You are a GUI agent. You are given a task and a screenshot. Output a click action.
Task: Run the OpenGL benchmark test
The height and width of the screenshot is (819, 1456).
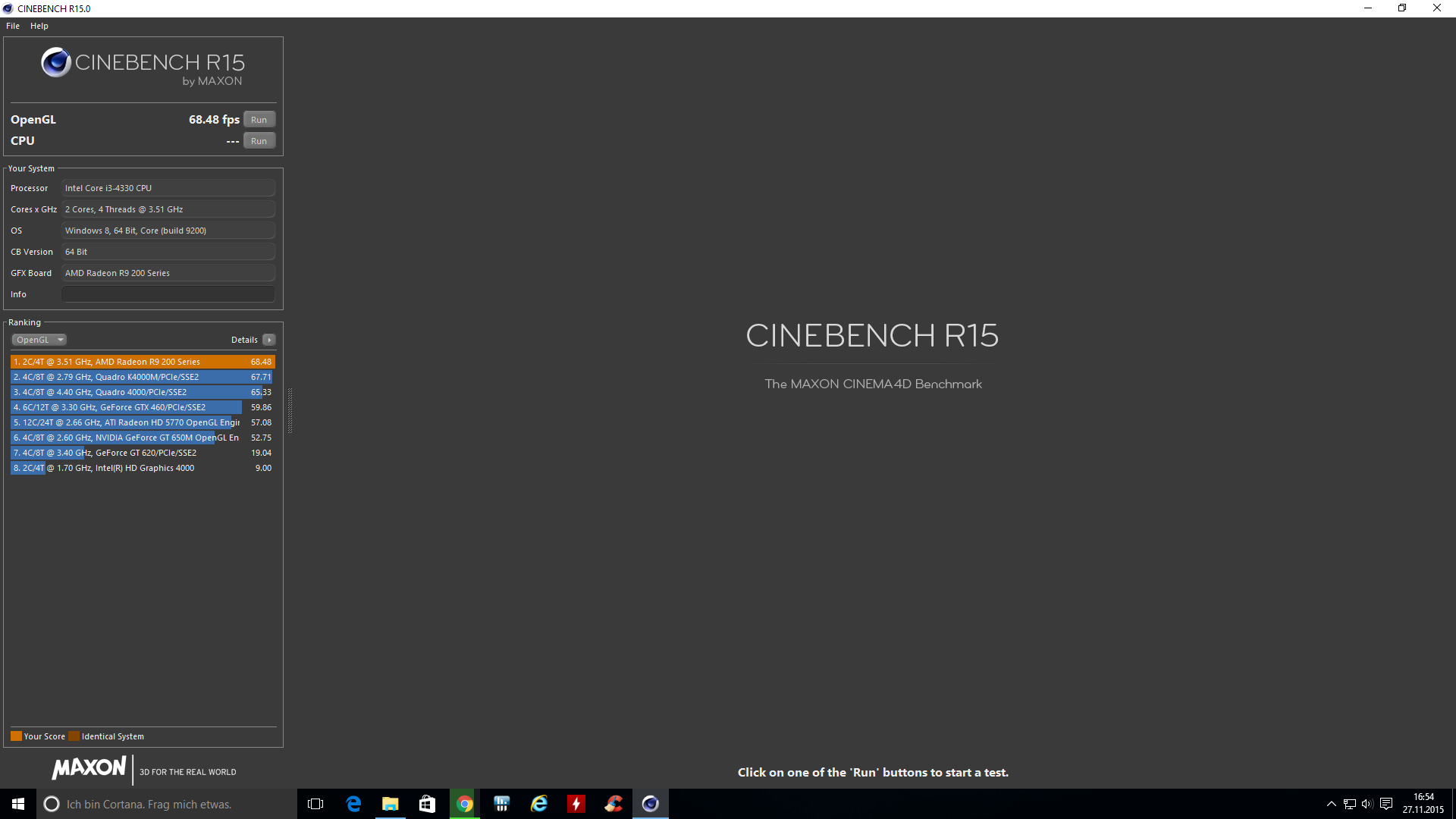[259, 120]
